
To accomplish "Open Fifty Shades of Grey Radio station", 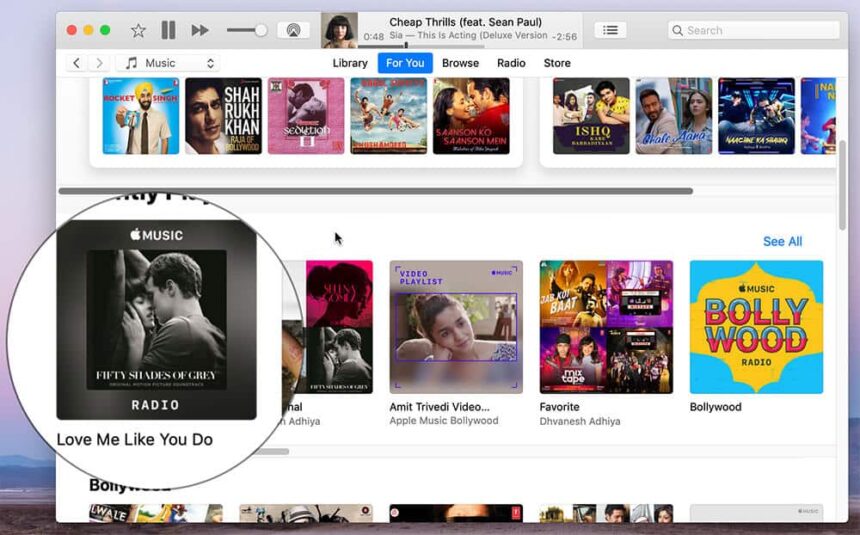I will tap(156, 320).
